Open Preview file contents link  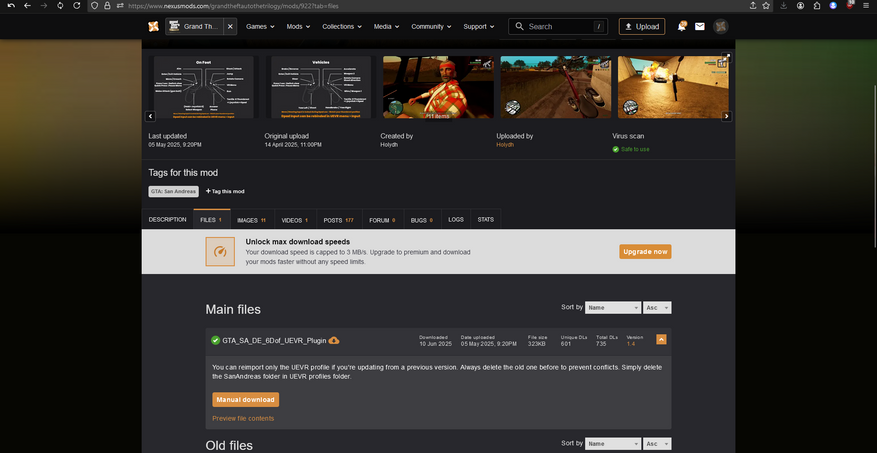(243, 418)
